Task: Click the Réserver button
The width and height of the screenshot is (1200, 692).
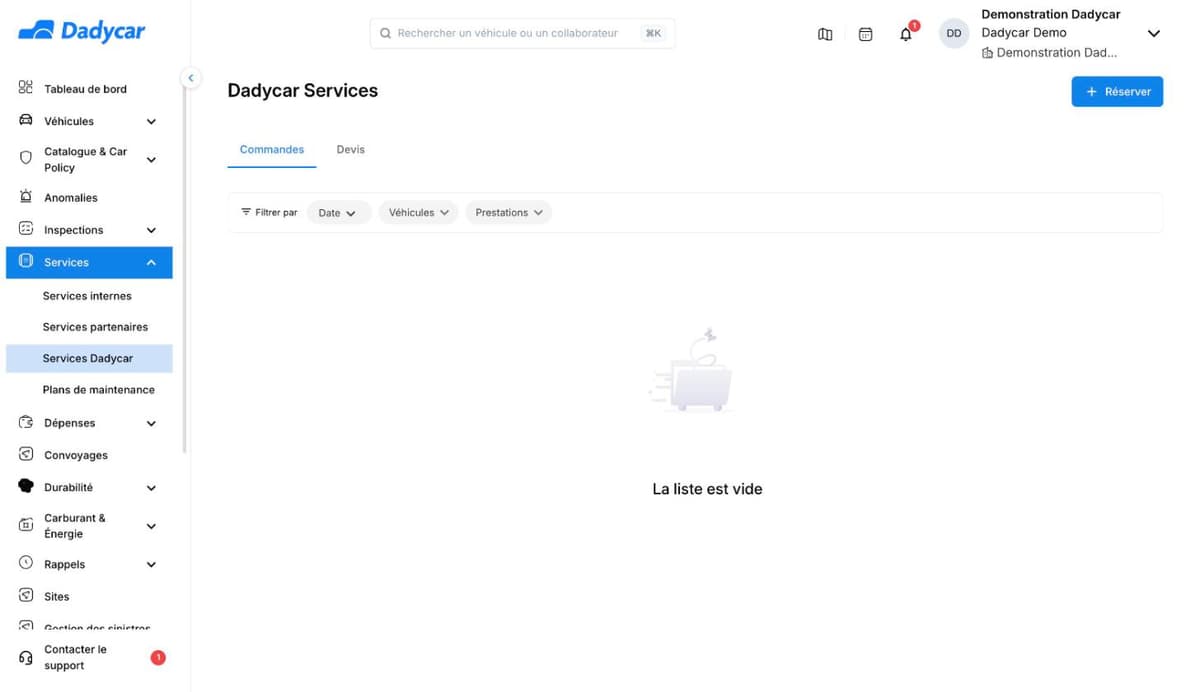Action: tap(1117, 91)
